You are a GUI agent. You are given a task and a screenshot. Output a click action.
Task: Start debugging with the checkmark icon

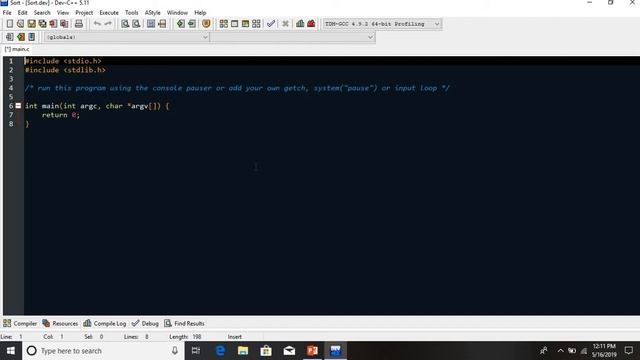pyautogui.click(x=271, y=24)
